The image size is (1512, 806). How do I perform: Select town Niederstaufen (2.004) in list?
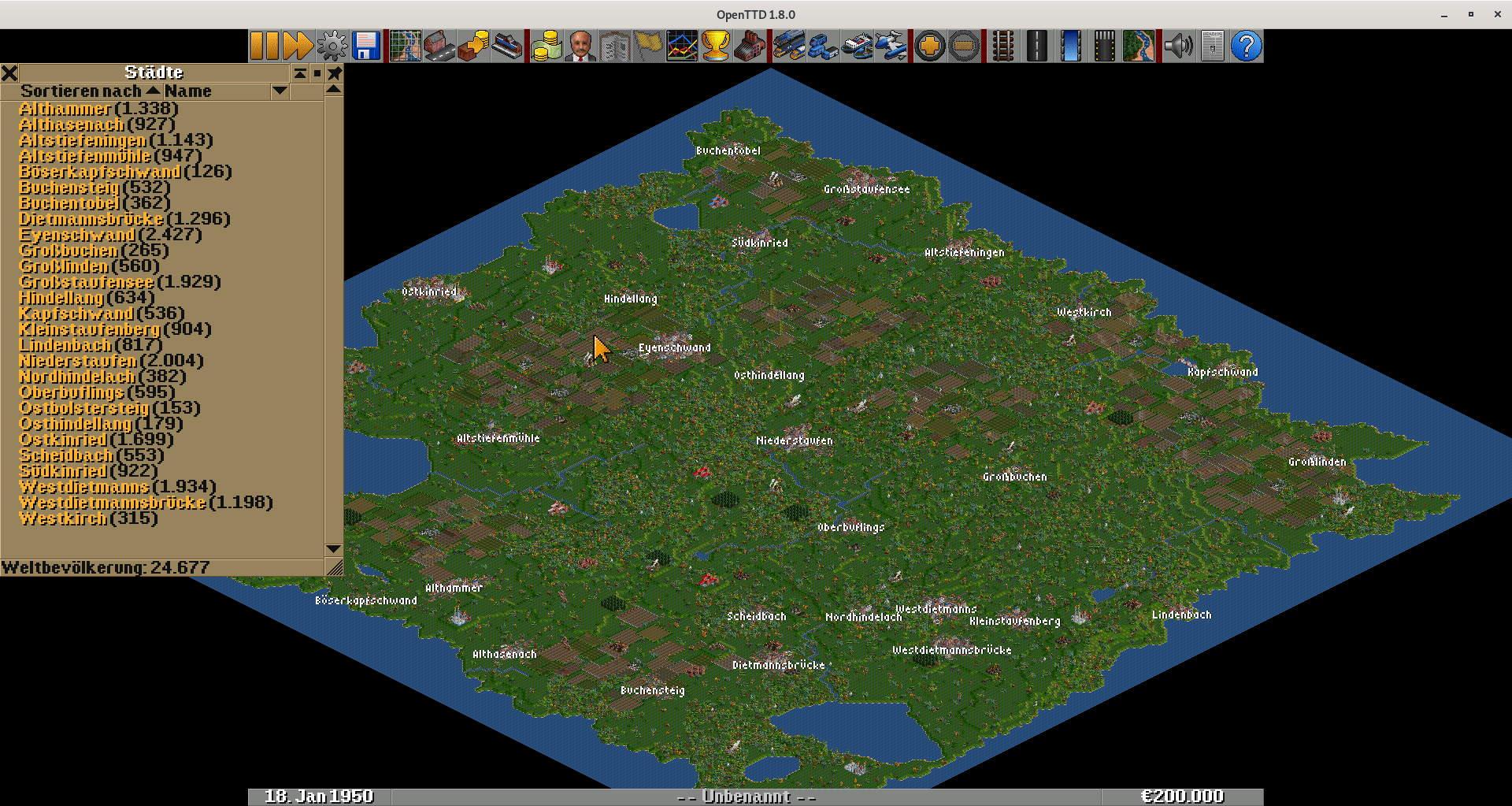pos(111,361)
